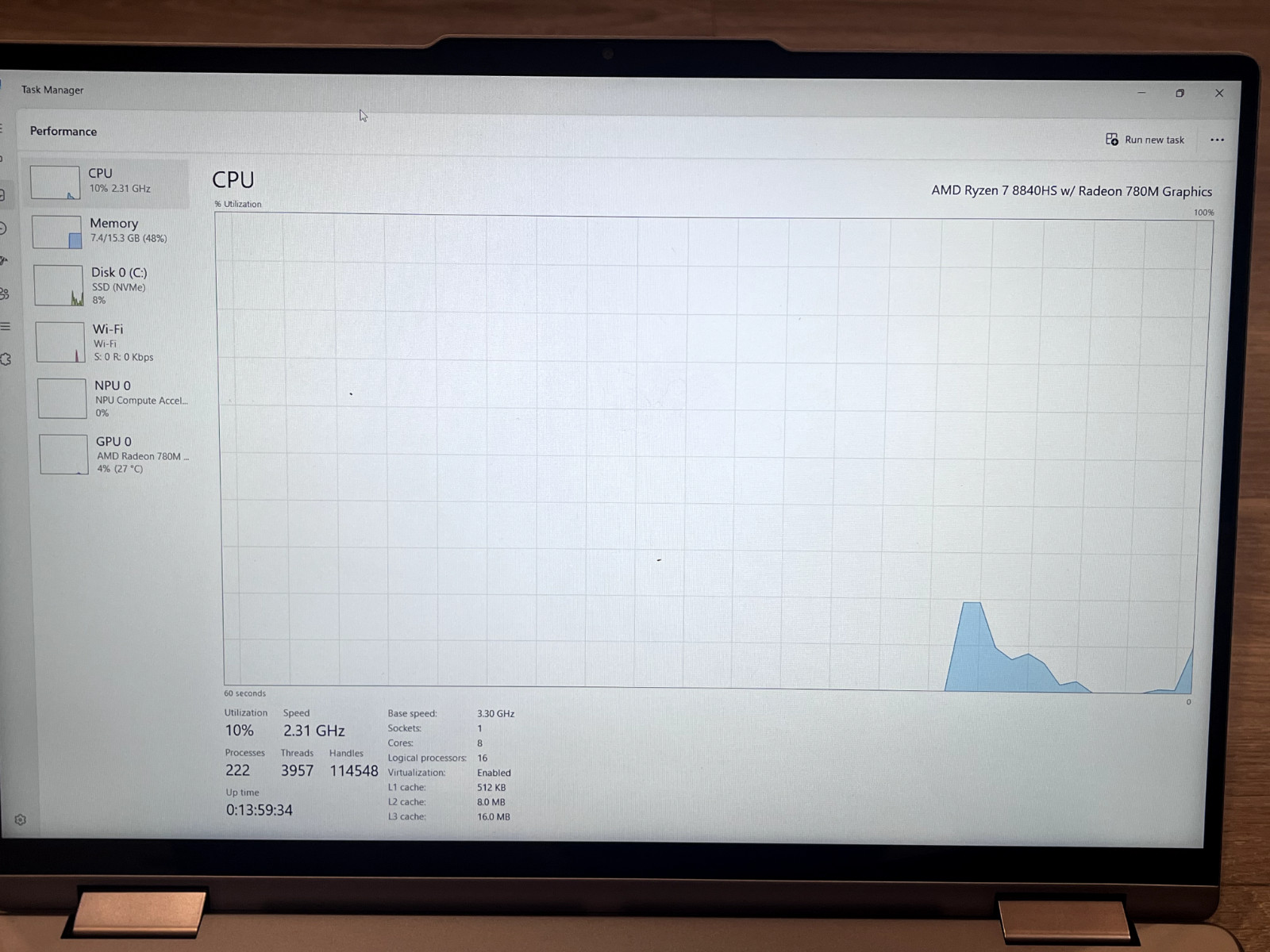Screen dimensions: 1270x952
Task: Click the Base speed 3.30 GHz value
Action: [x=495, y=714]
